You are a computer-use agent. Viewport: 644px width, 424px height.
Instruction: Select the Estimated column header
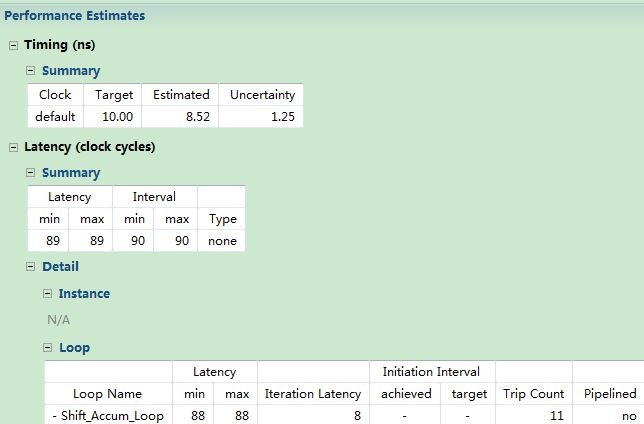(x=181, y=95)
